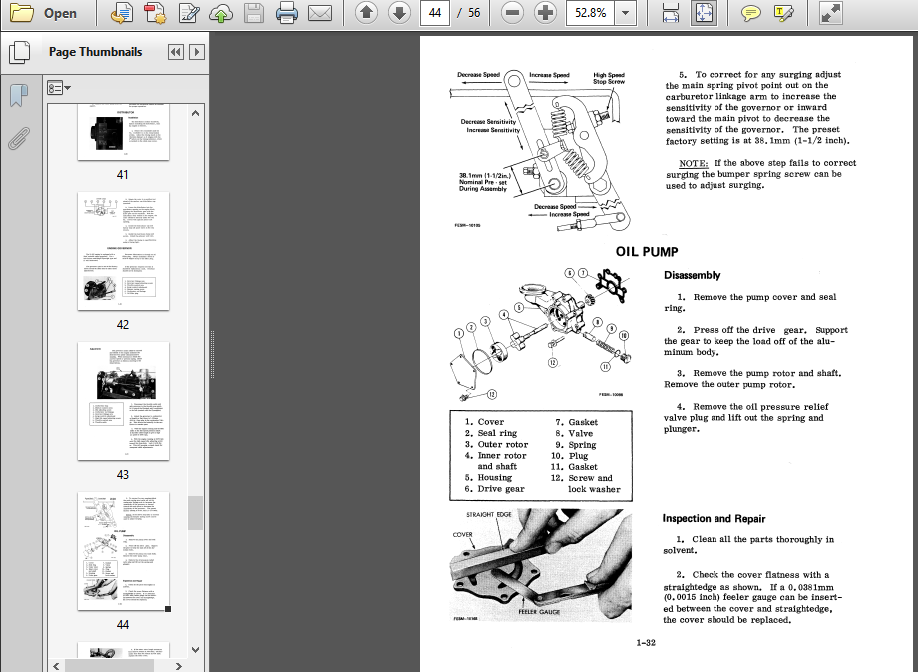The image size is (918, 672).
Task: Go to next page arrow
Action: (x=399, y=13)
